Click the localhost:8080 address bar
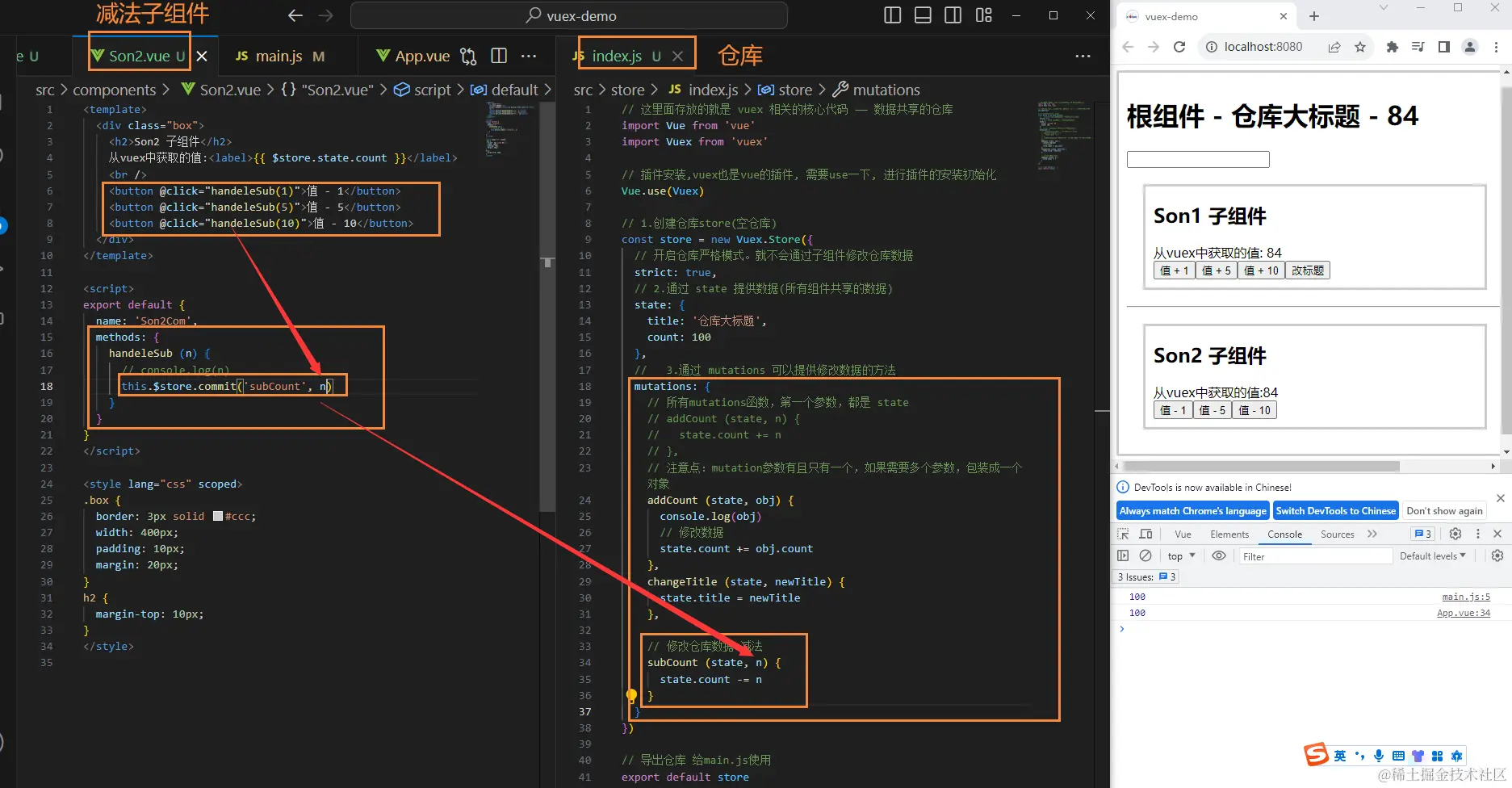The width and height of the screenshot is (1512, 788). pos(1263,47)
